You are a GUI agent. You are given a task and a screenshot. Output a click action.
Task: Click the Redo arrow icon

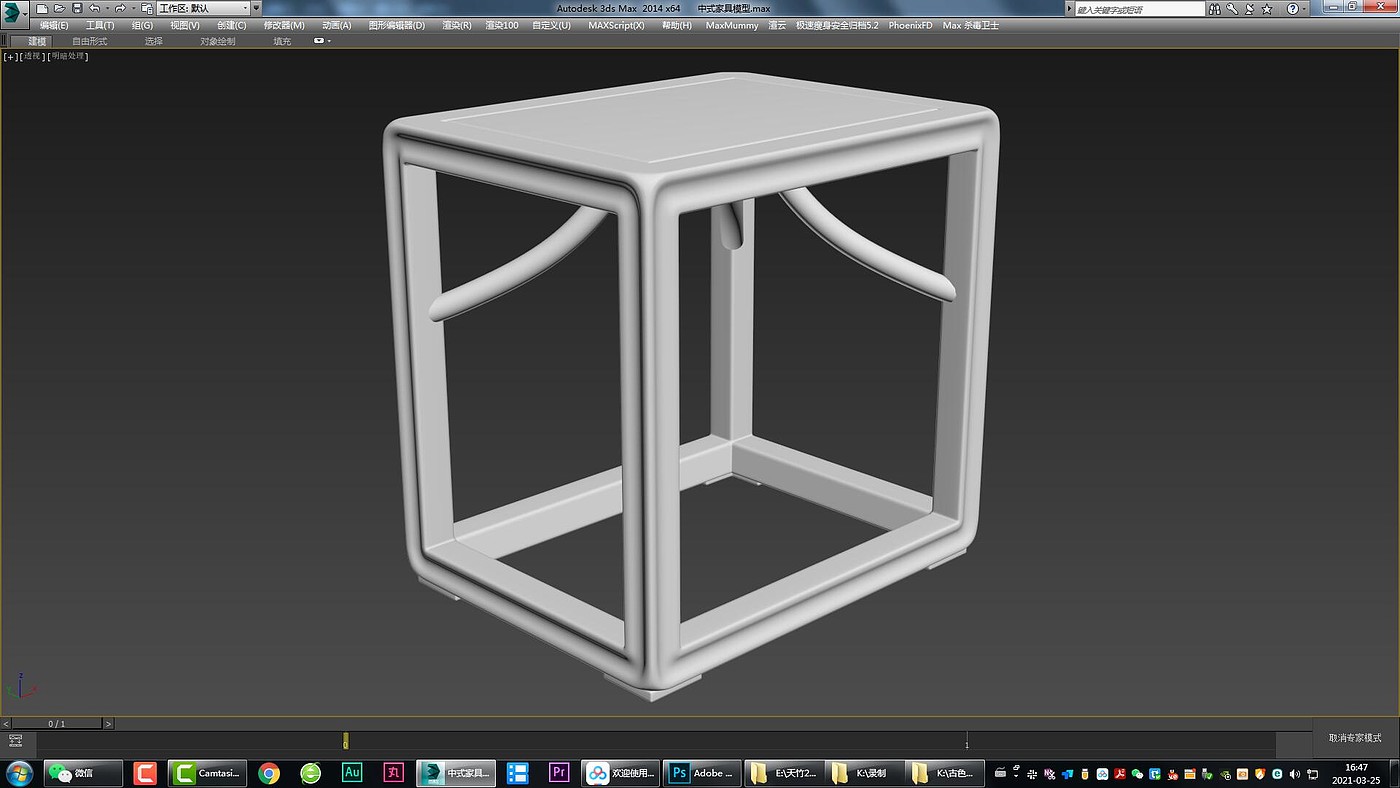(119, 8)
